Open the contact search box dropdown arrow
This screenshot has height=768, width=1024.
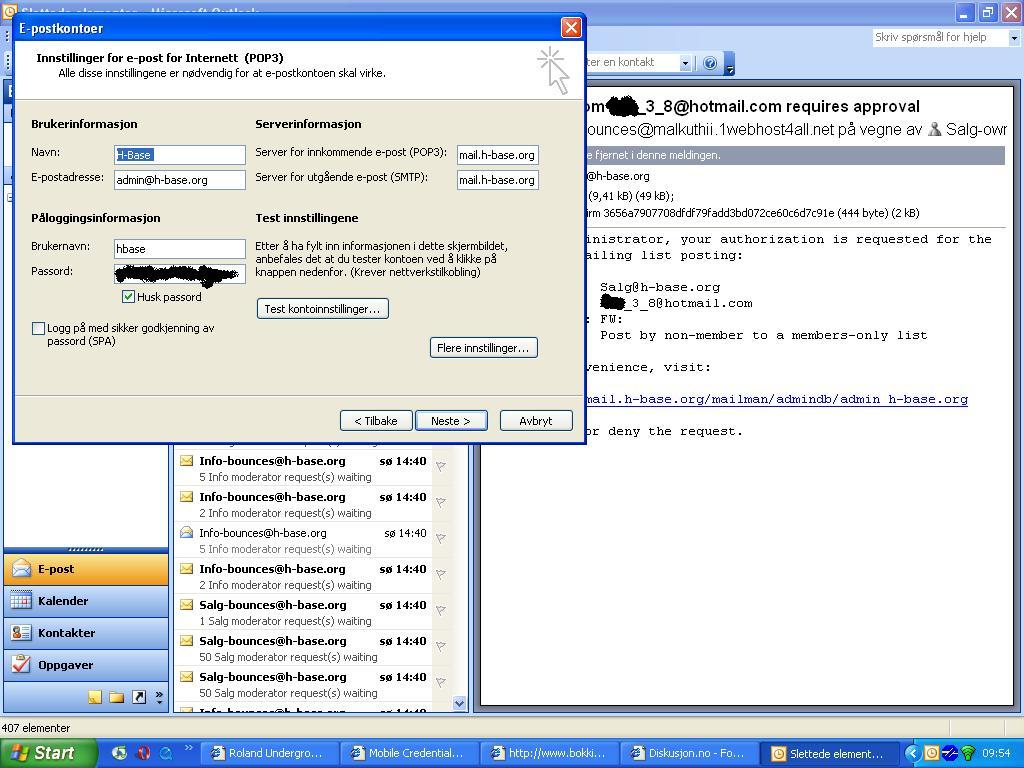coord(685,63)
